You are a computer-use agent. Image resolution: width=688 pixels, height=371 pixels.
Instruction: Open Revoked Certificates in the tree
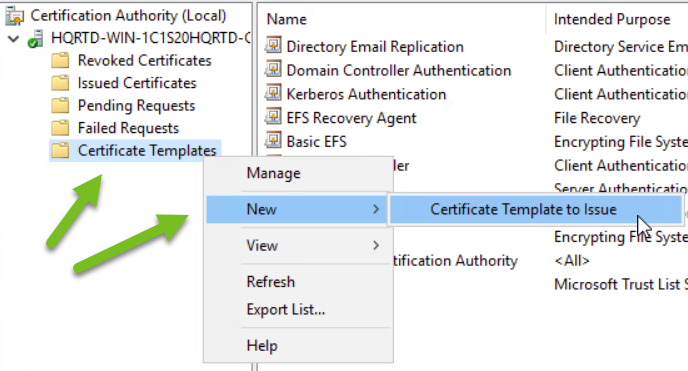point(144,61)
